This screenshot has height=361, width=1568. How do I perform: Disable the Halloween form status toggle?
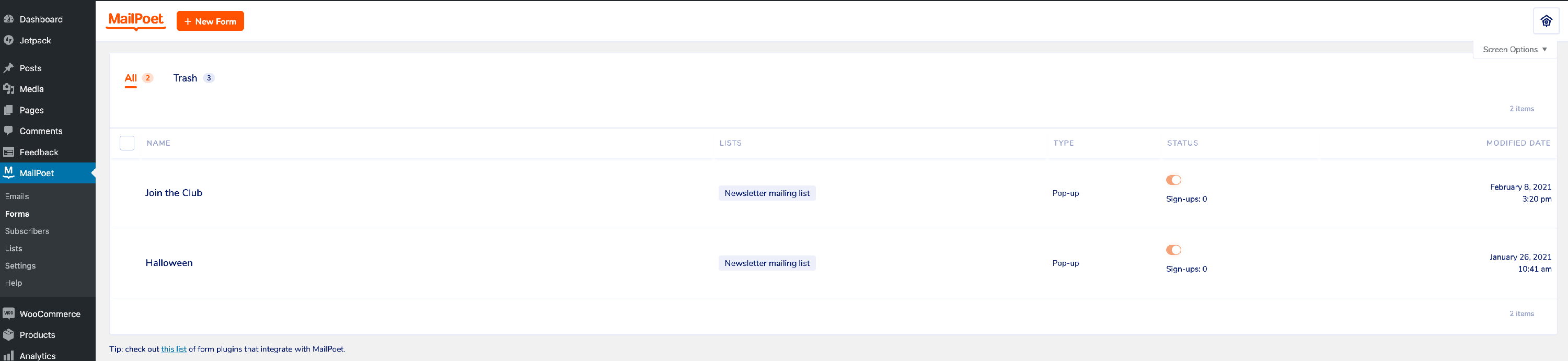coord(1173,250)
